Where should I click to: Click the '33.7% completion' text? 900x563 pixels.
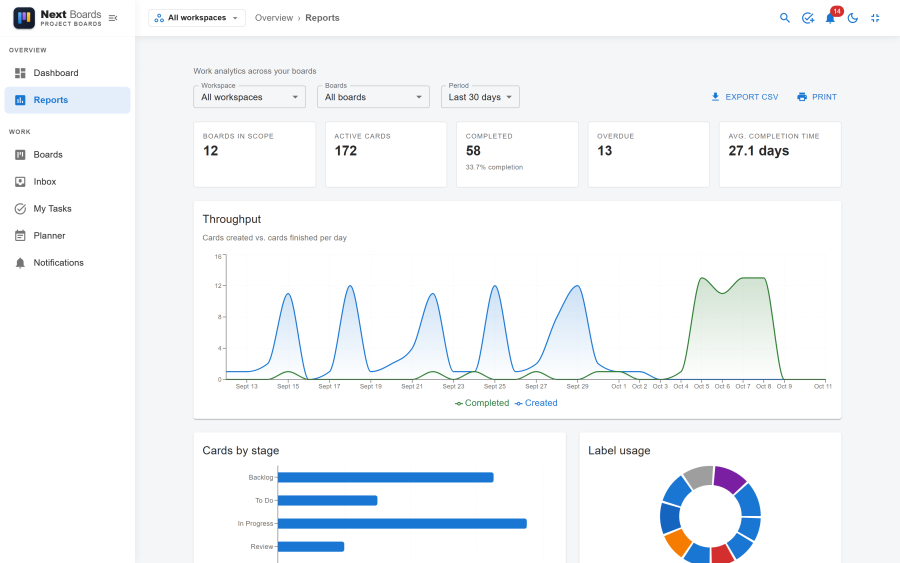(494, 167)
